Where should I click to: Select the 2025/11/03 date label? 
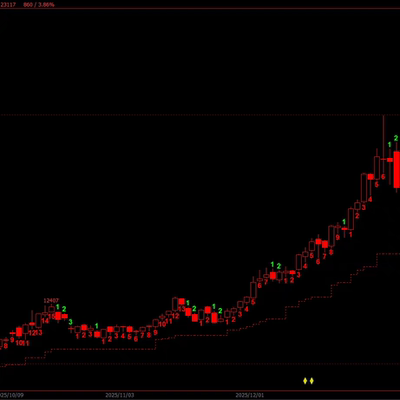120,395
